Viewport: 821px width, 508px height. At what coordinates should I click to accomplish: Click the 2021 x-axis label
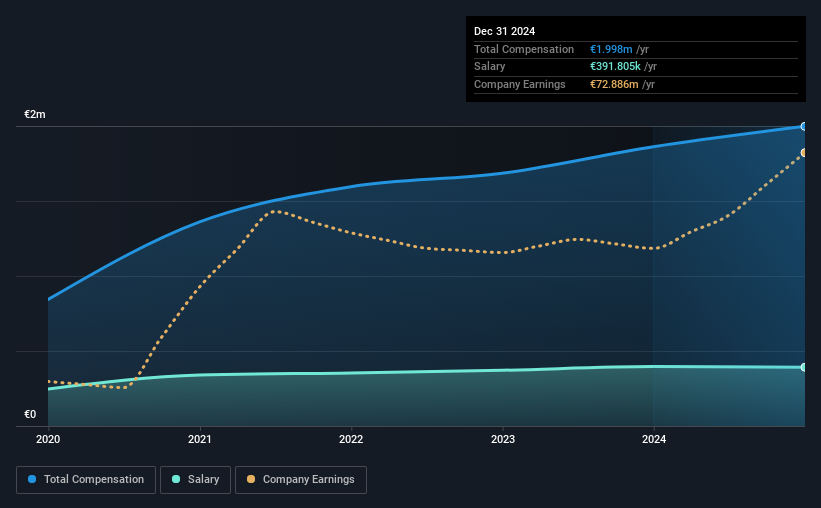click(x=199, y=439)
